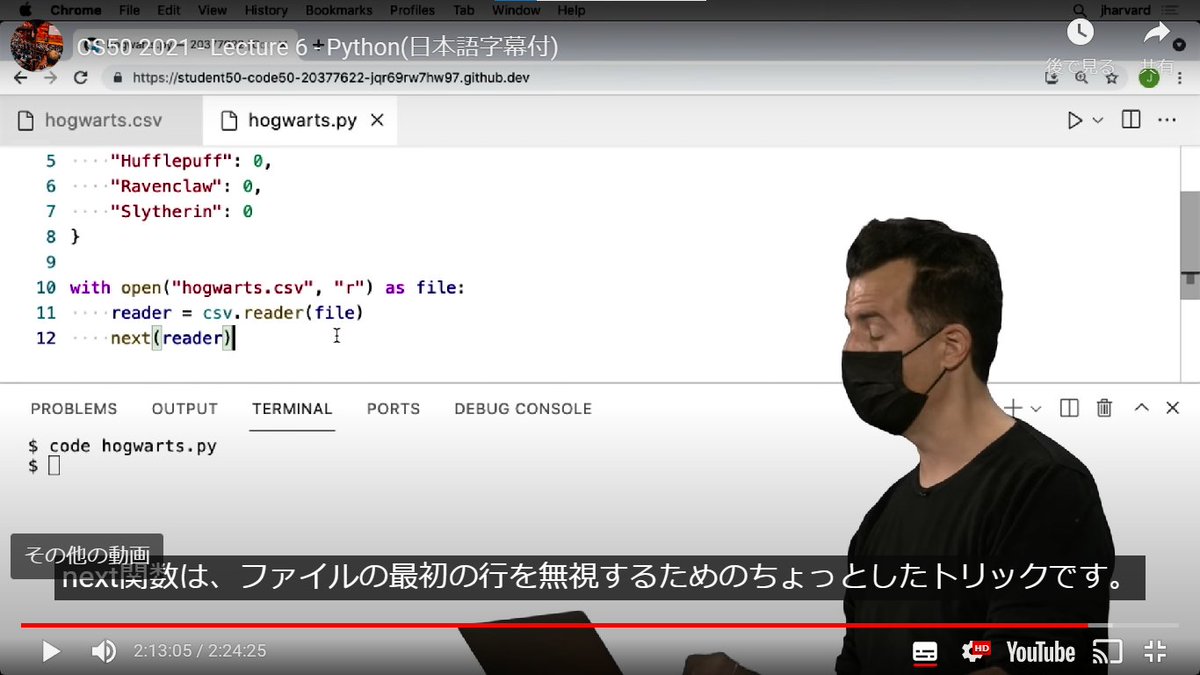
Task: Click the 'csv.reader(file)' code on line 11
Action: coord(283,313)
